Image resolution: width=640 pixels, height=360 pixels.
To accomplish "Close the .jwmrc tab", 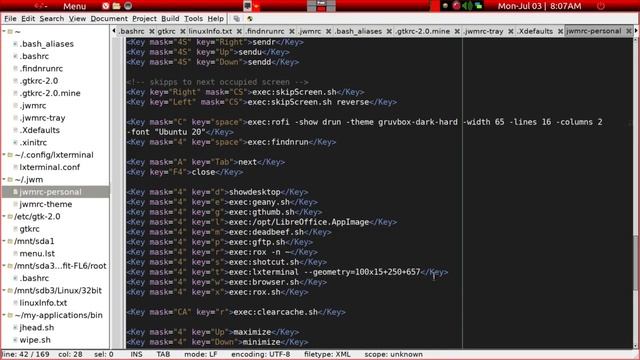I will point(328,31).
